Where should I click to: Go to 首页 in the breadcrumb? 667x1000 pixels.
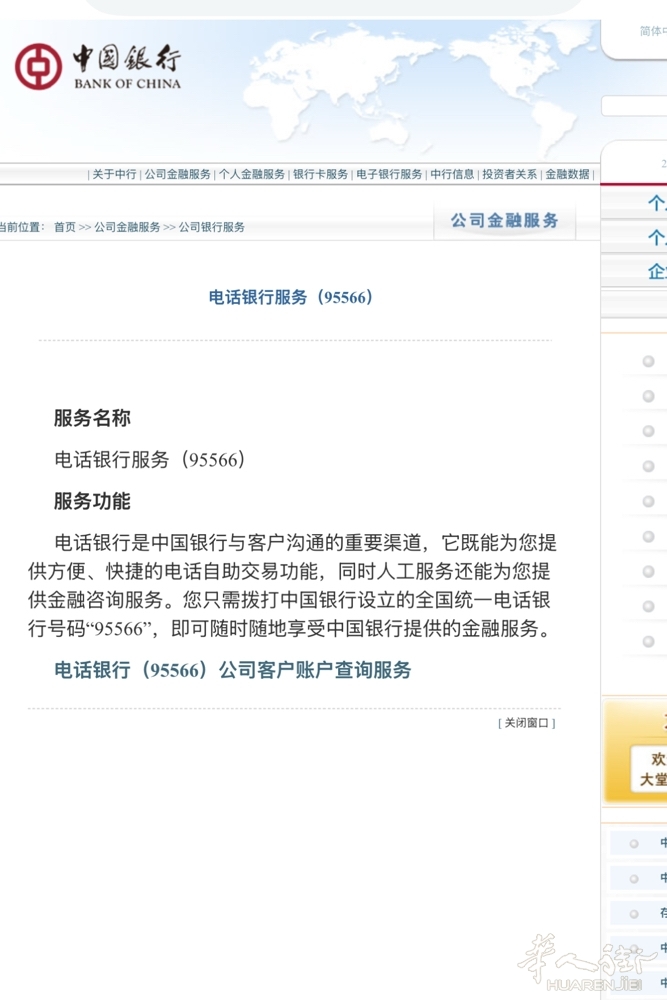[x=64, y=227]
